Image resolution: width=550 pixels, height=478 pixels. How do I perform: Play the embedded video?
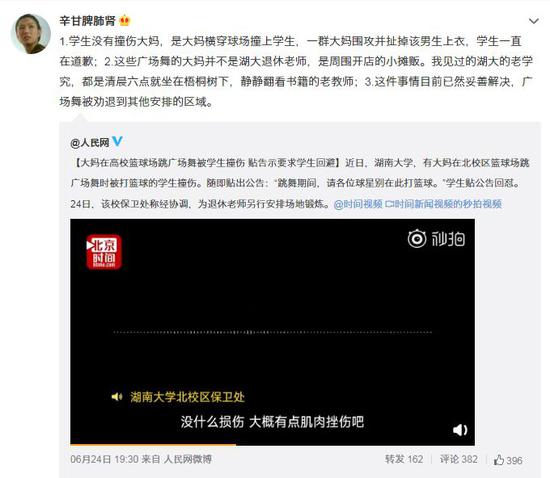tap(272, 332)
